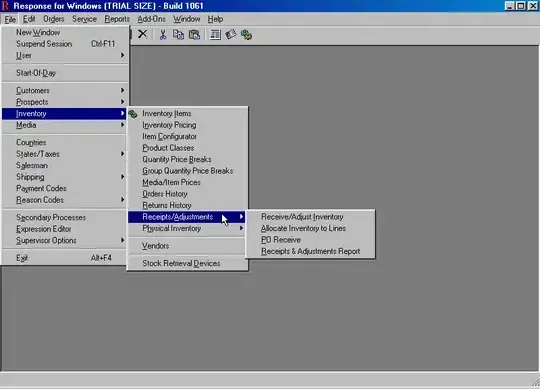540x389 pixels.
Task: Maximize the Response for Windows window
Action: pyautogui.click(x=521, y=6)
